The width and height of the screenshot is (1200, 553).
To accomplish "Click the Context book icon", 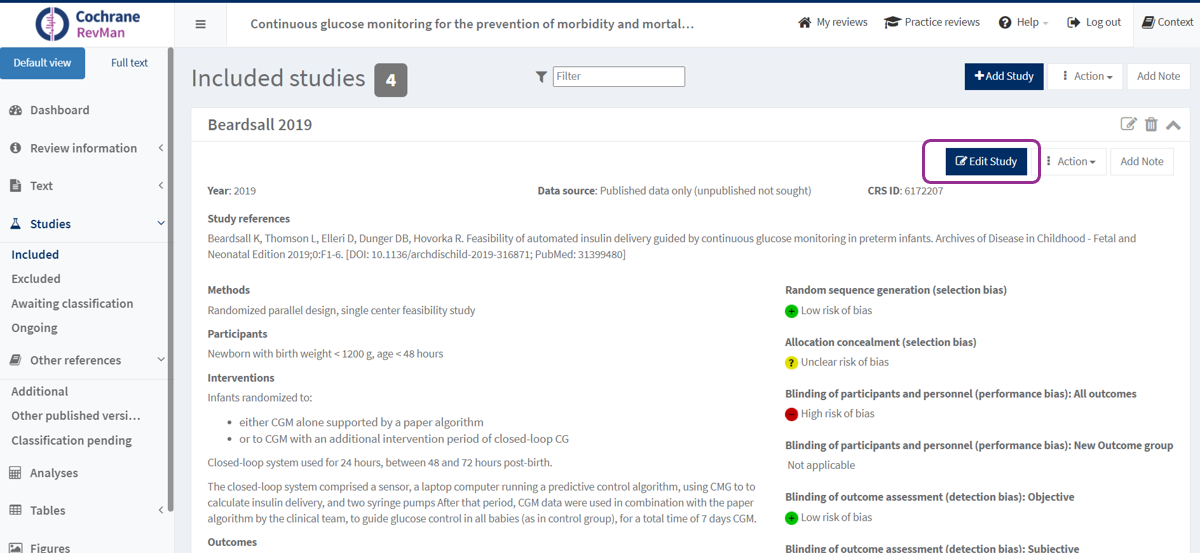I will [1148, 22].
